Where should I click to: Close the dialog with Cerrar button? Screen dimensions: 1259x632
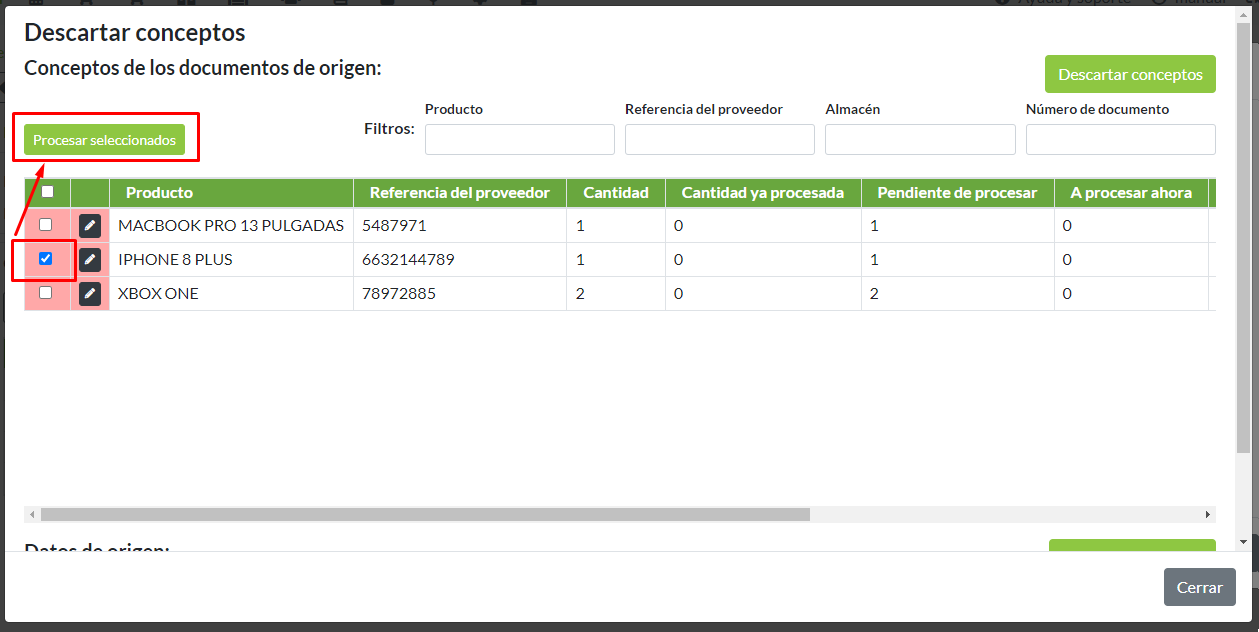(x=1199, y=587)
